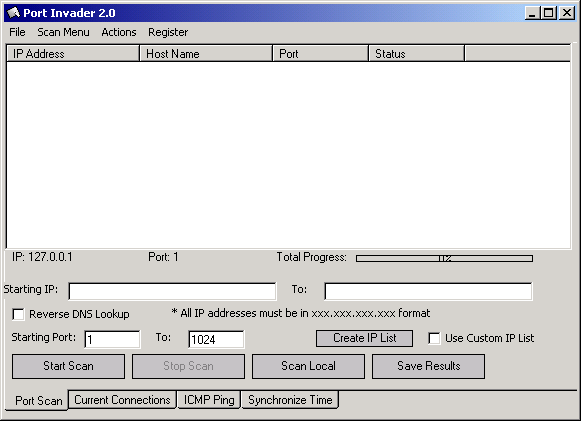581x421 pixels.
Task: Click the Port column header
Action: (x=321, y=54)
